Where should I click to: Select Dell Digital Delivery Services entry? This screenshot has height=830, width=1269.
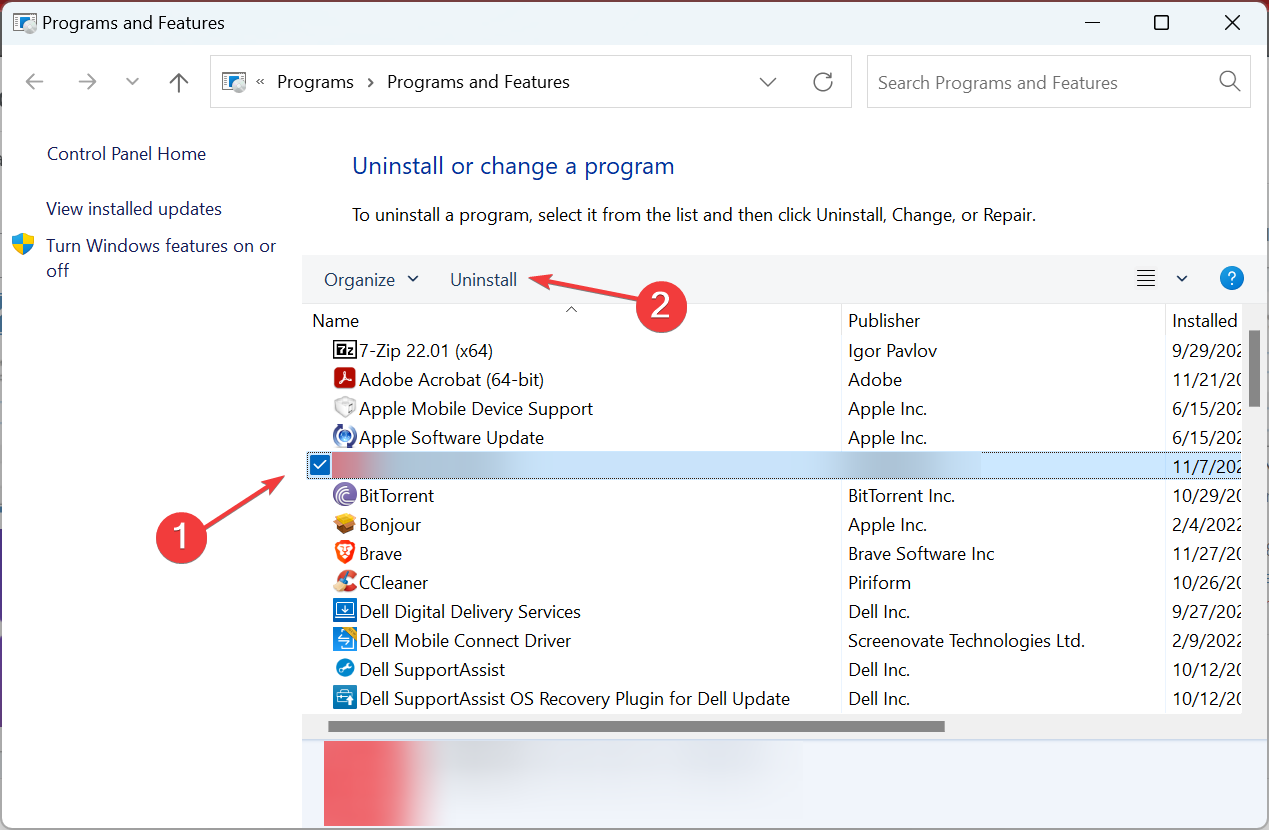click(x=470, y=611)
